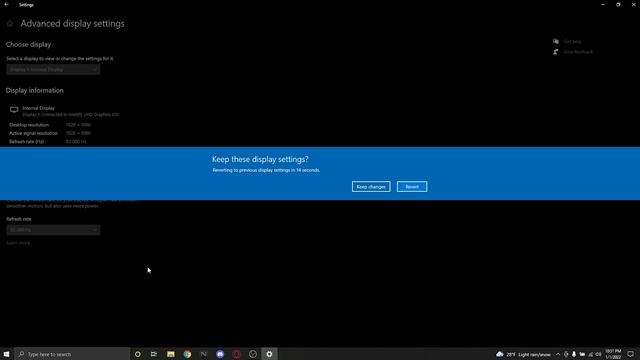Viewport: 640px width, 360px height.
Task: Open File Explorer from the taskbar
Action: click(171, 354)
